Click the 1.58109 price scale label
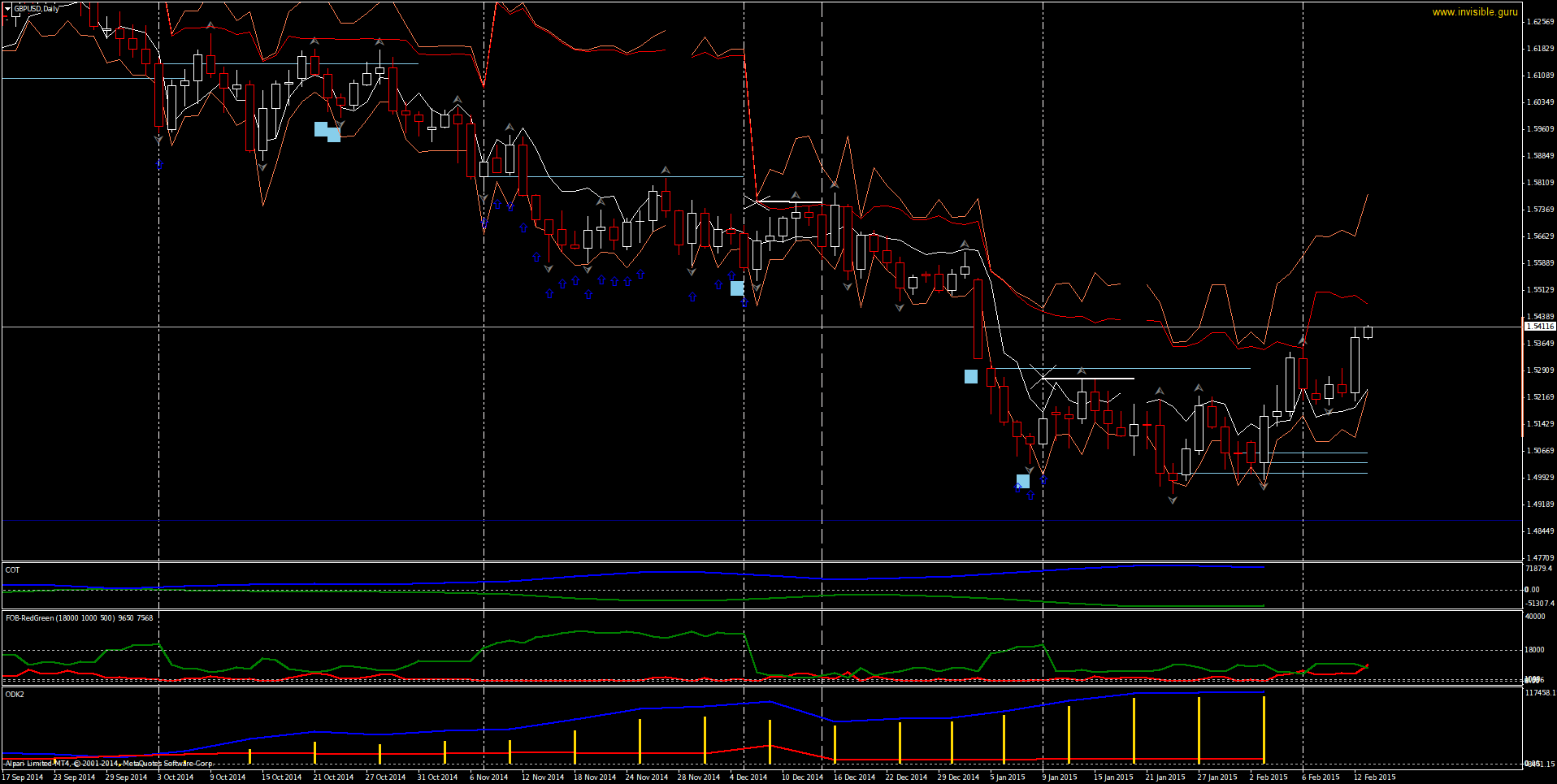Viewport: 1557px width, 784px height. [1541, 183]
